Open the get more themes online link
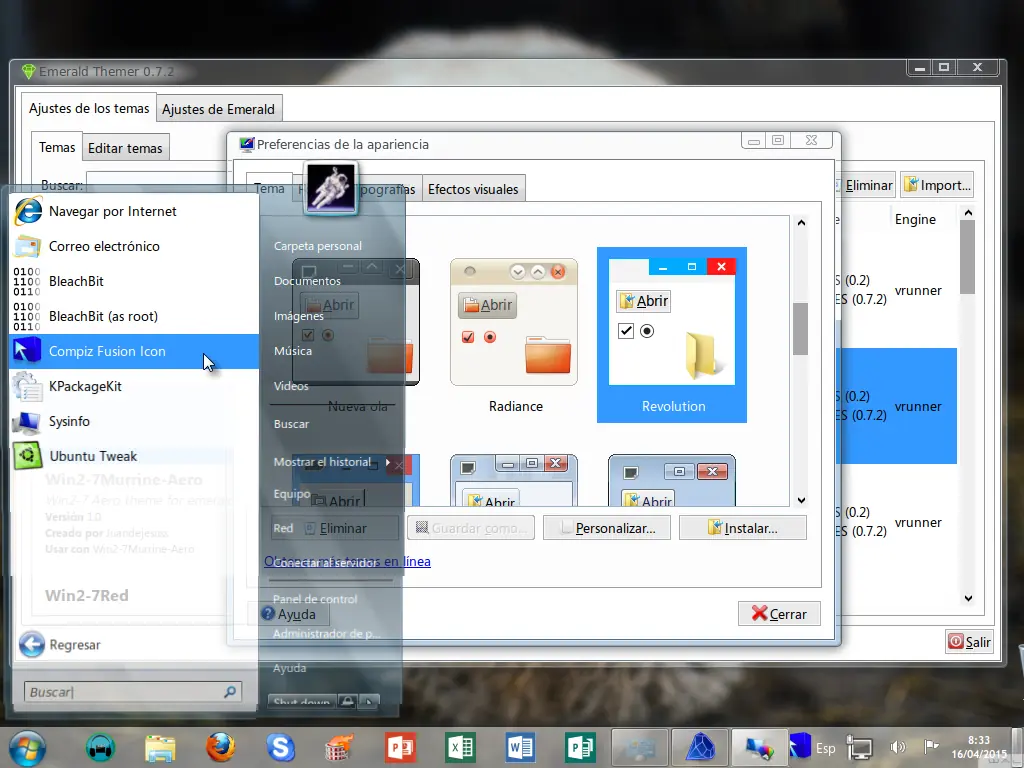Image resolution: width=1024 pixels, height=768 pixels. click(347, 561)
